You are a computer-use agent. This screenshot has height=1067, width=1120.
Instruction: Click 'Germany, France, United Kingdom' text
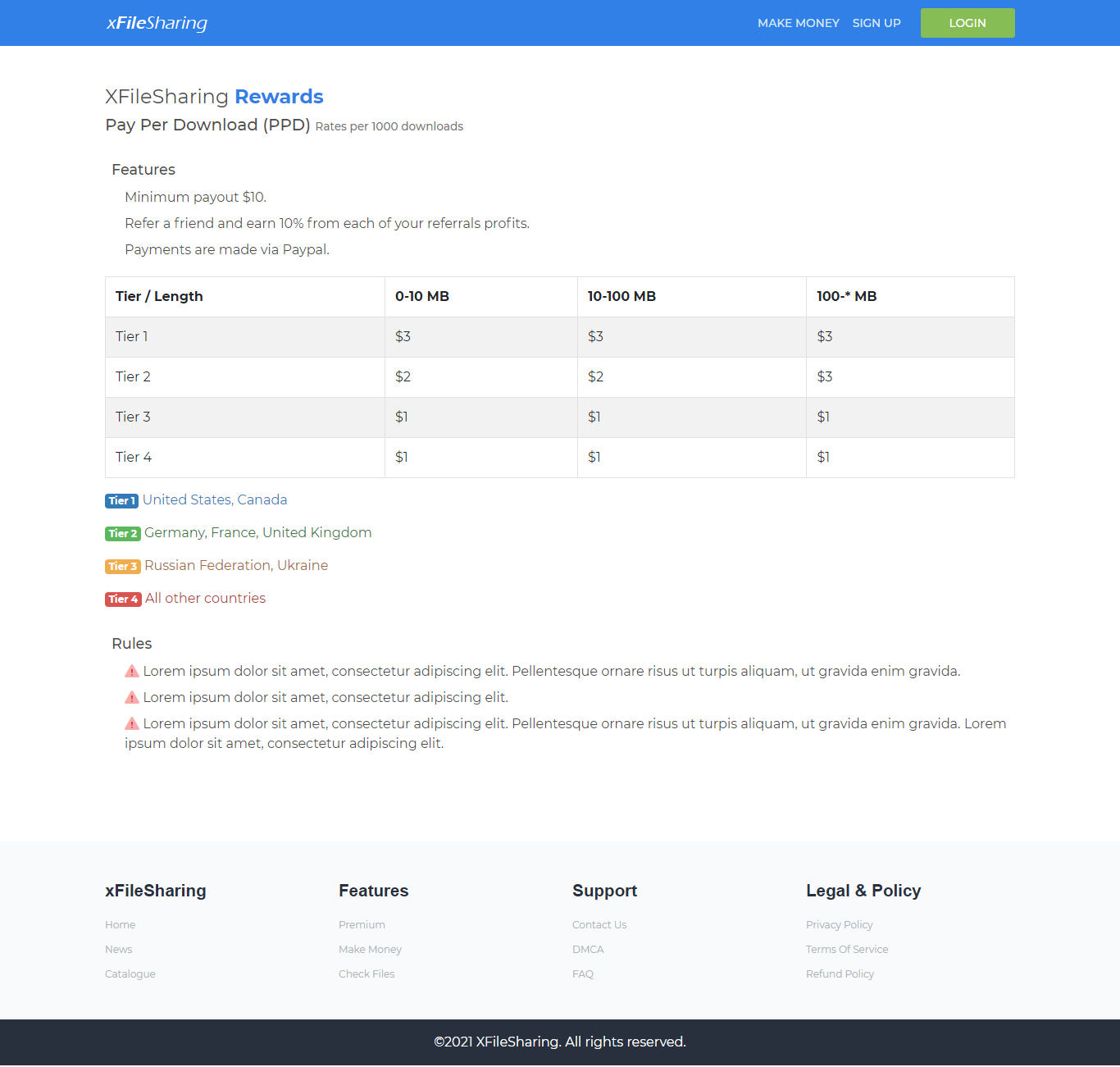point(258,532)
